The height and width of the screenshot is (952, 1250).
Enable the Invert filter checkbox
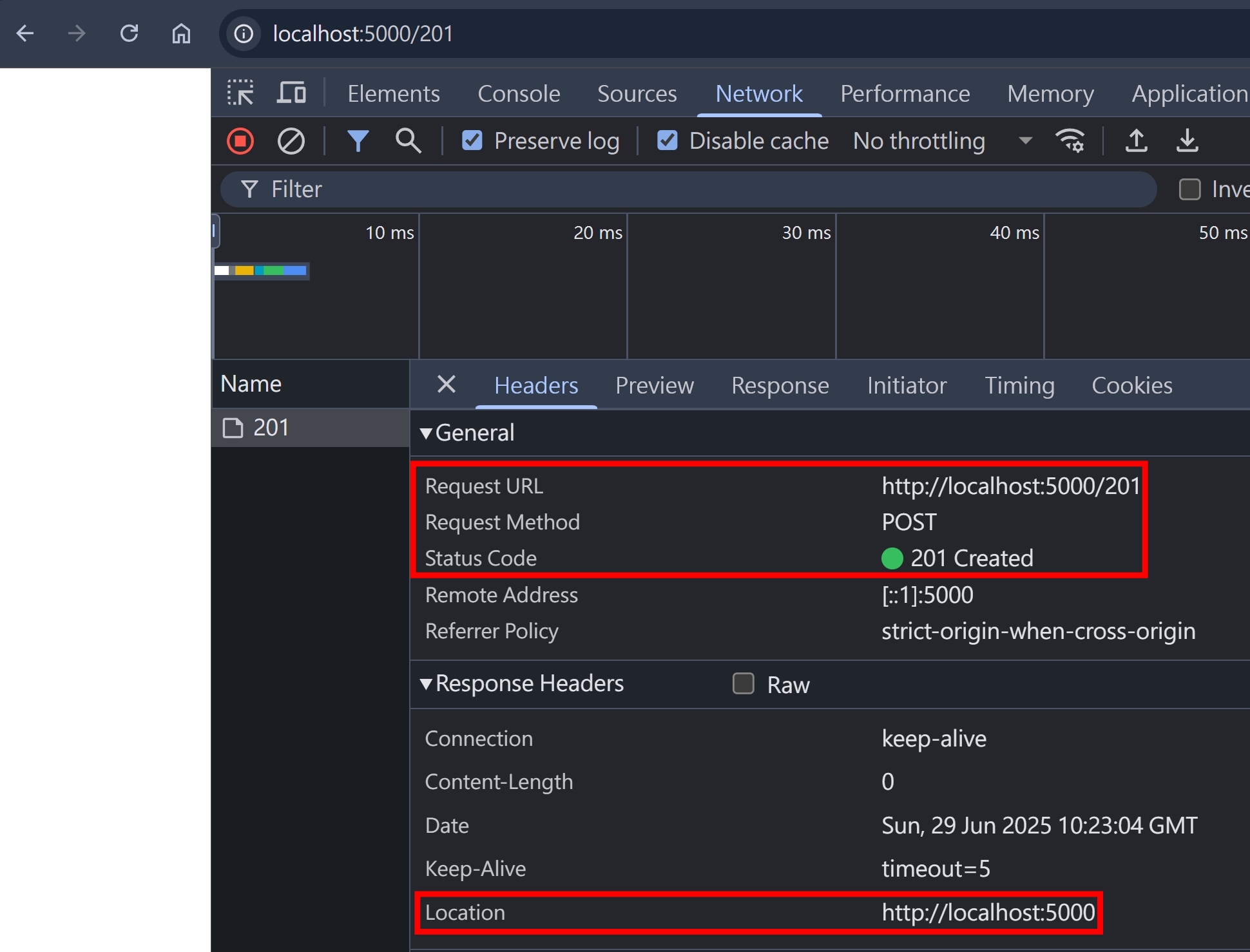pos(1189,189)
